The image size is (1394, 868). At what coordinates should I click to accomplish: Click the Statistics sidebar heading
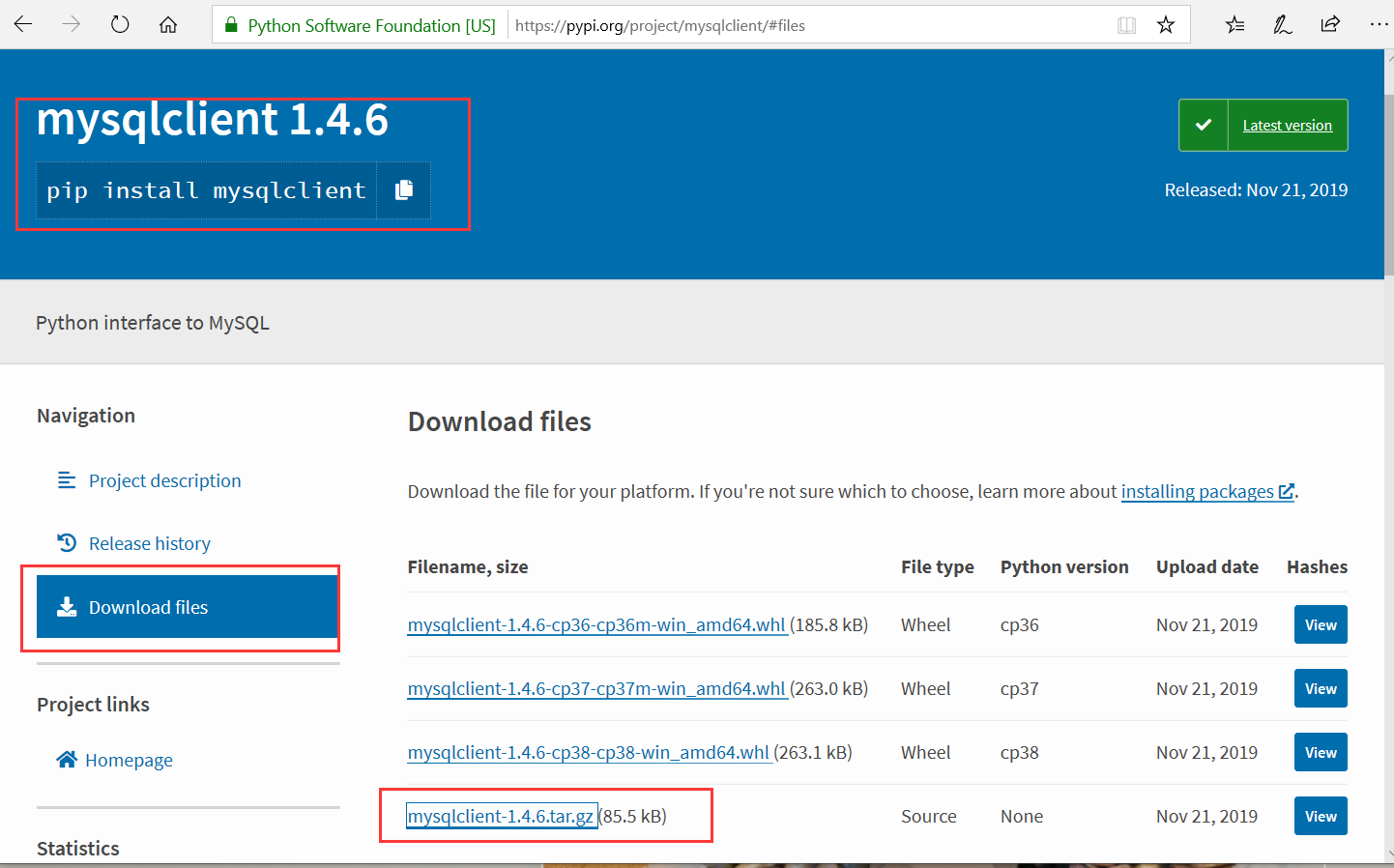[78, 848]
